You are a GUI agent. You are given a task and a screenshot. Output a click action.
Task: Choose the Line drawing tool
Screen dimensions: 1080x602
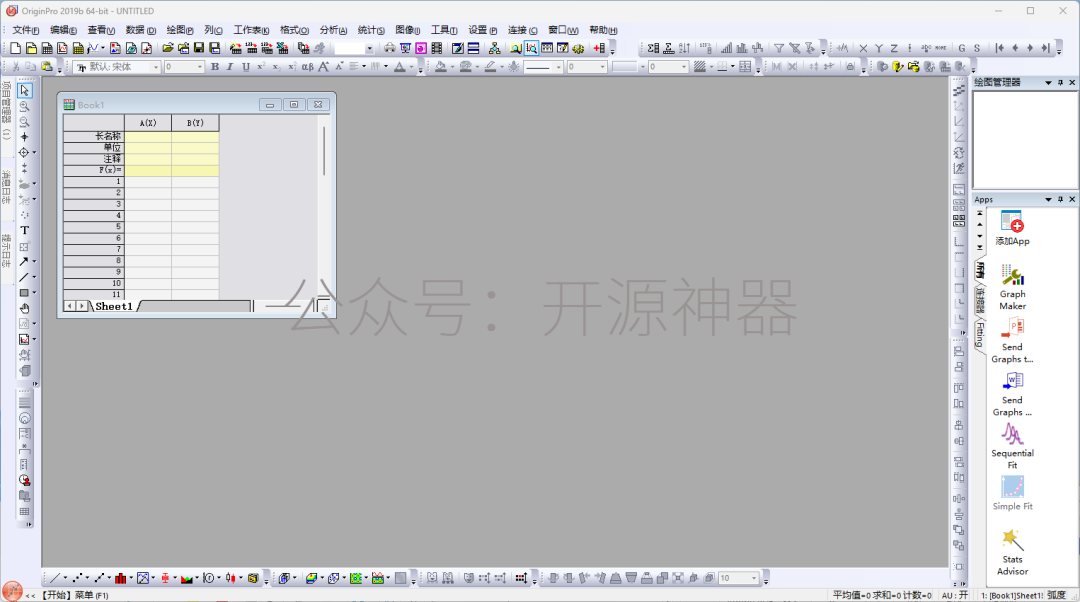(x=23, y=278)
